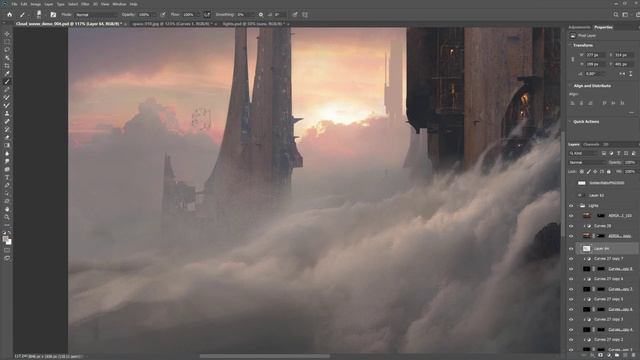Hide Layer 64 visibility eye
The width and height of the screenshot is (640, 360).
(x=571, y=249)
